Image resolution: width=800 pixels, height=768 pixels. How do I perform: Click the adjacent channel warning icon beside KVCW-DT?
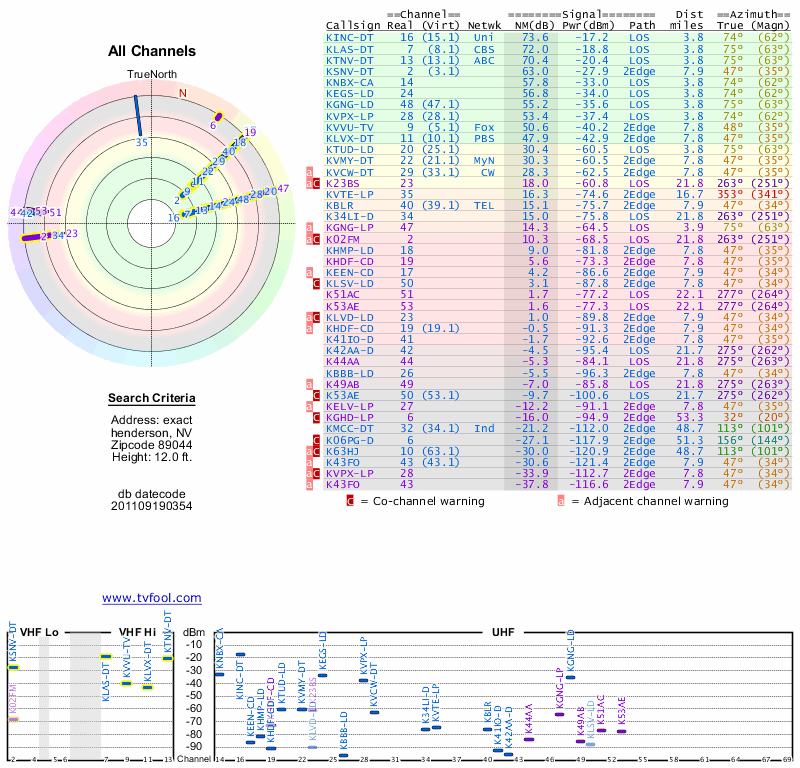click(x=309, y=172)
